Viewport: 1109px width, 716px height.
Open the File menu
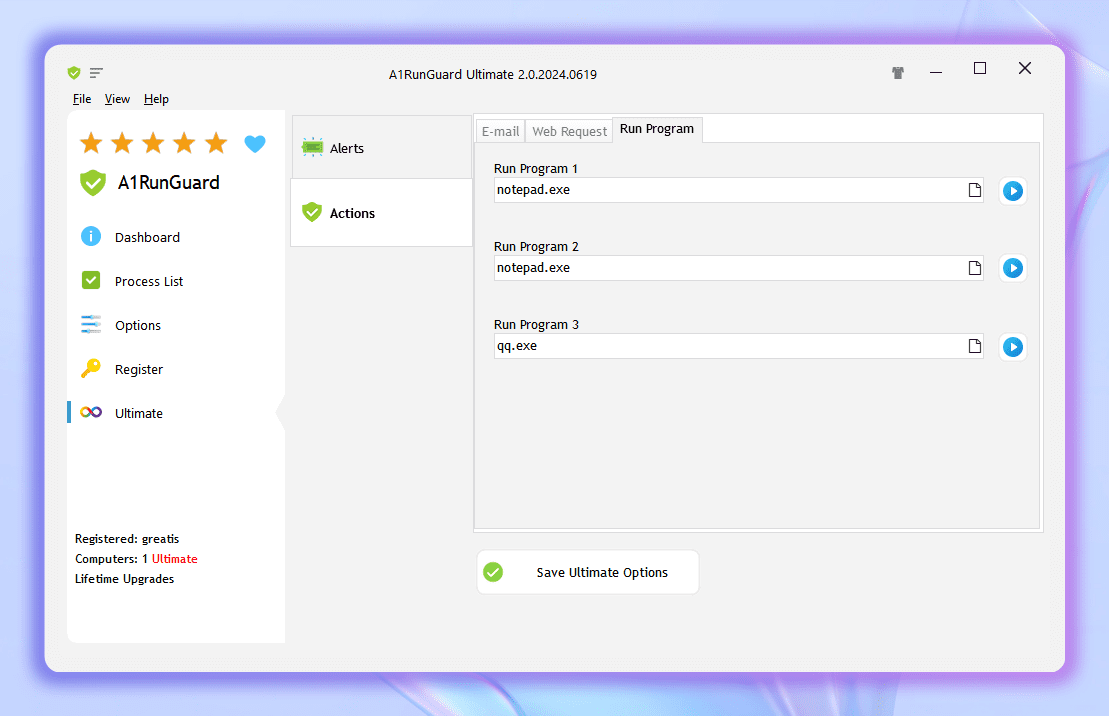(x=82, y=99)
